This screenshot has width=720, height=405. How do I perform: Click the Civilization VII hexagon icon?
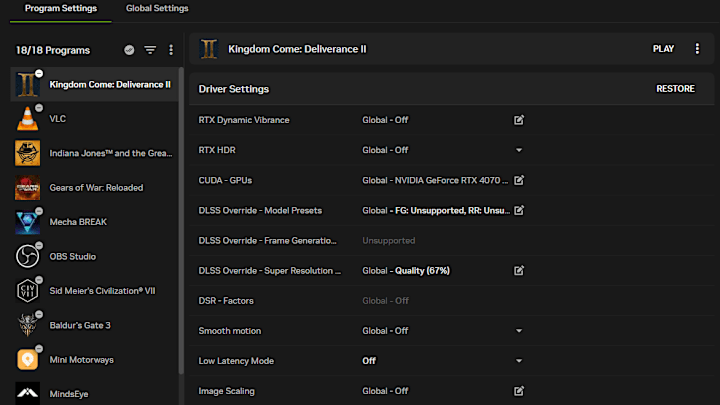tap(28, 291)
